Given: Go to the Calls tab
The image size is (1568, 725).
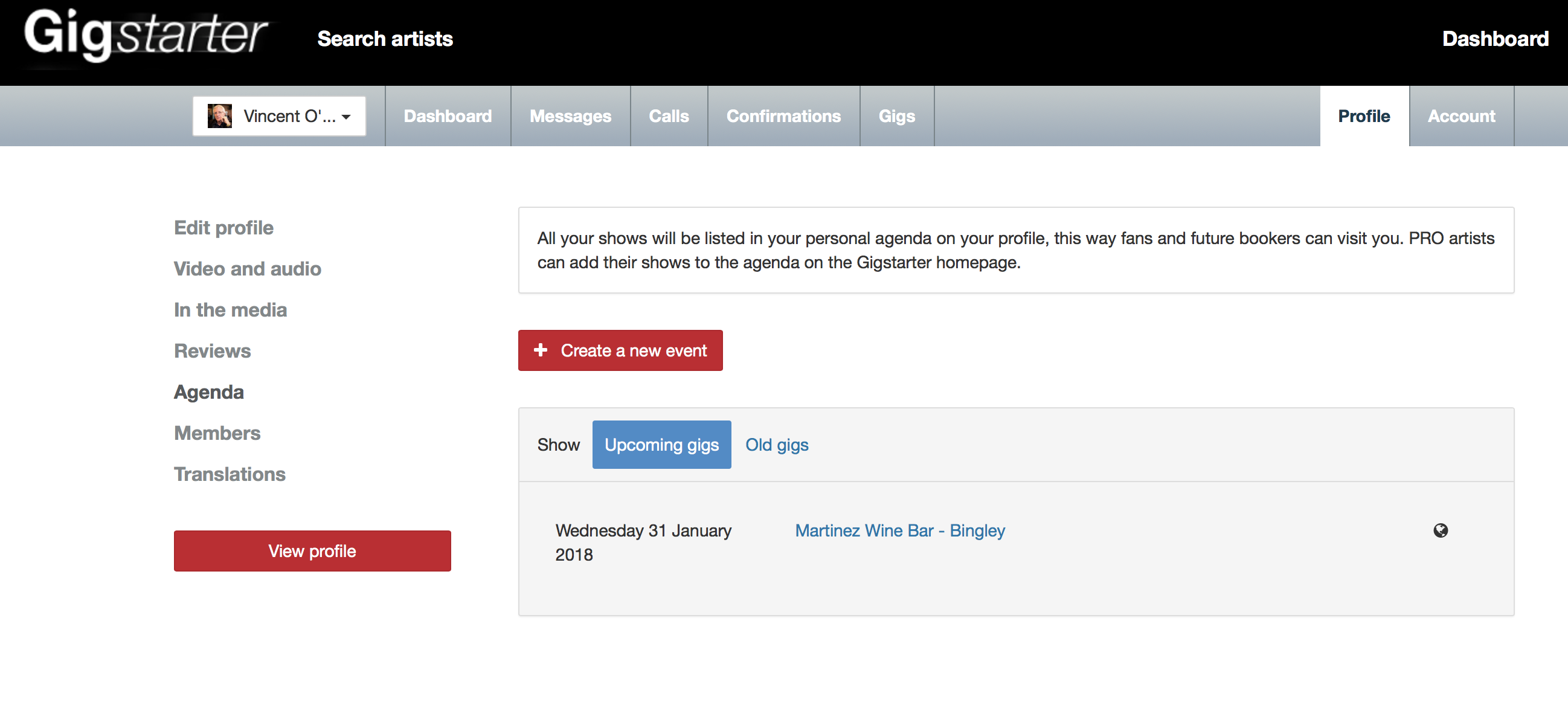Looking at the screenshot, I should 669,115.
